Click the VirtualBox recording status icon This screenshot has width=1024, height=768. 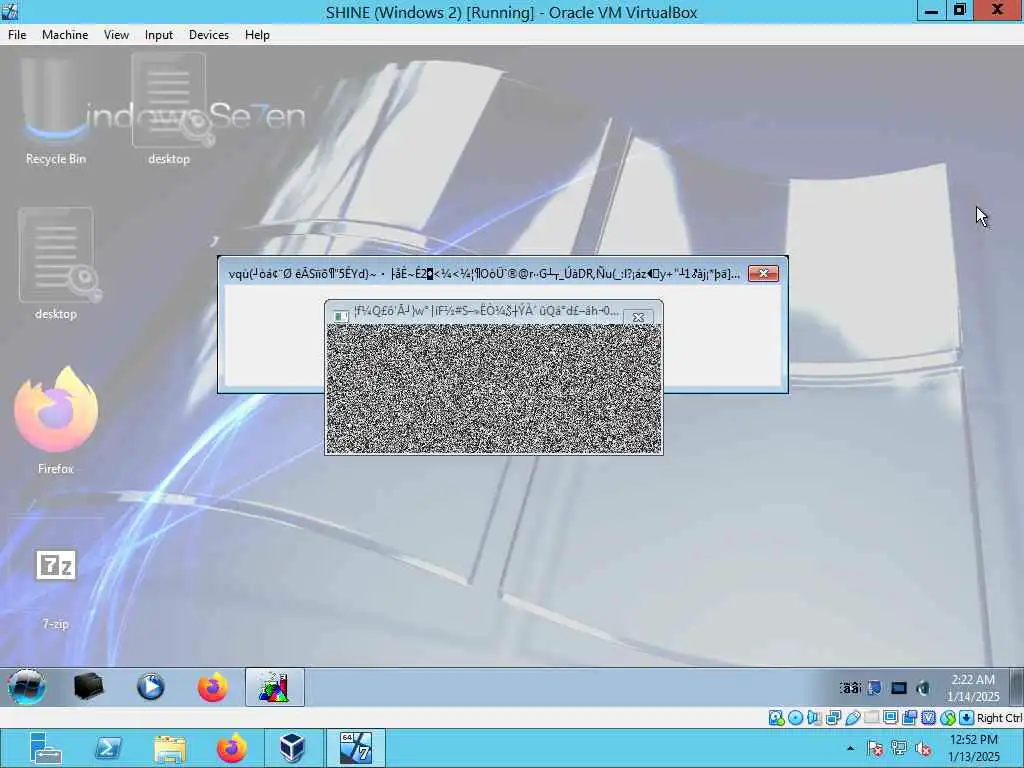[x=910, y=718]
